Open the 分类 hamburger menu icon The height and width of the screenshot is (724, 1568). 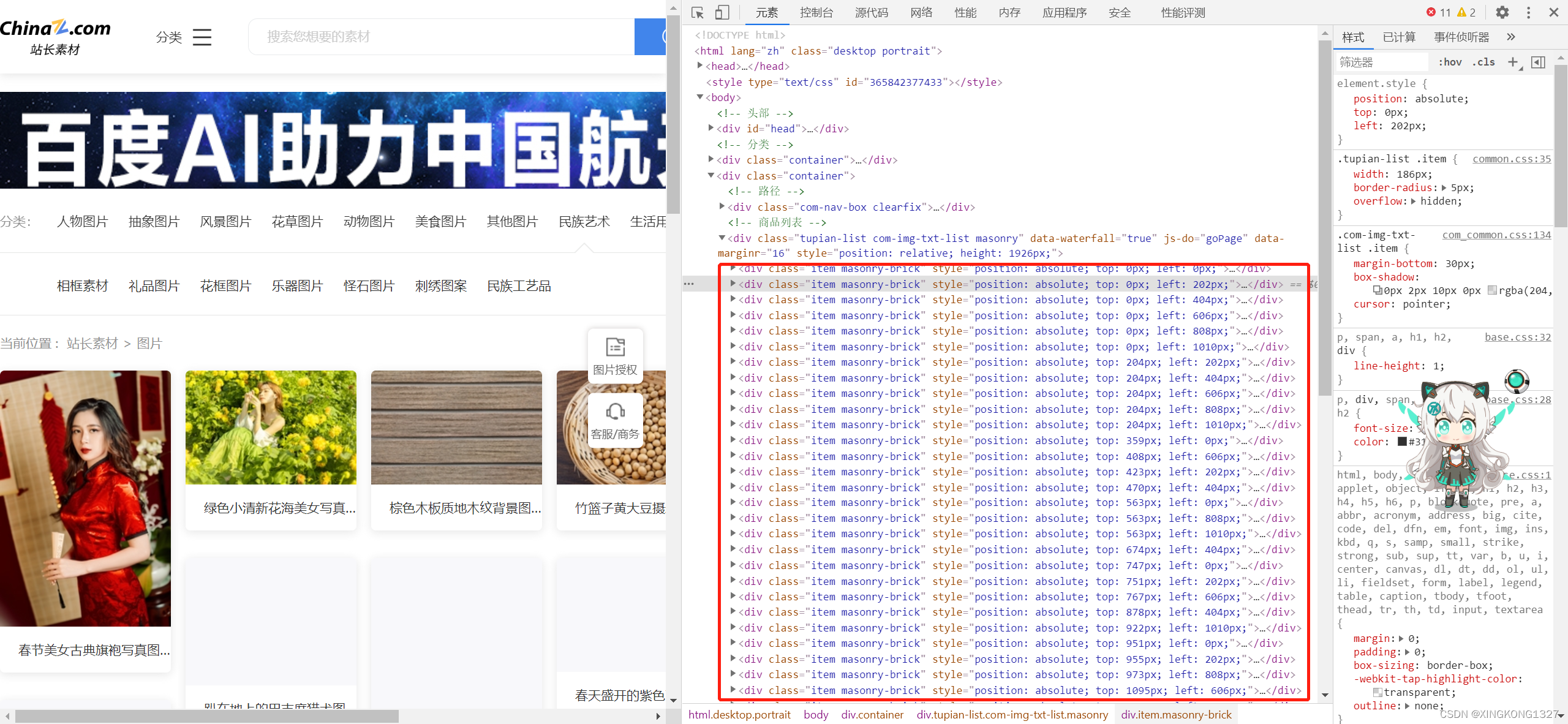pos(202,37)
